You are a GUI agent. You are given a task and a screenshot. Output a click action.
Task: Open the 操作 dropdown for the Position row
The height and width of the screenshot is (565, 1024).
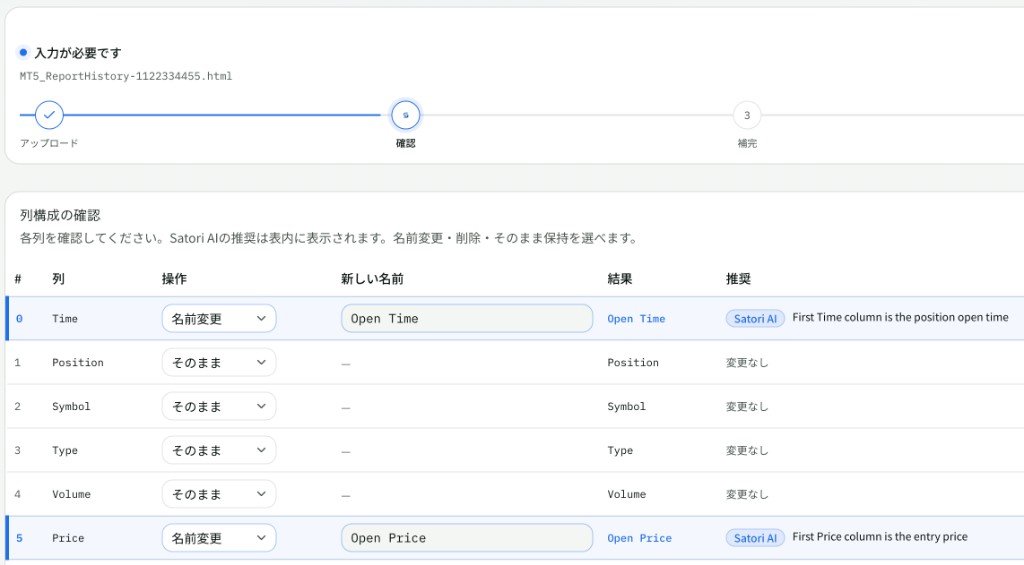click(219, 363)
